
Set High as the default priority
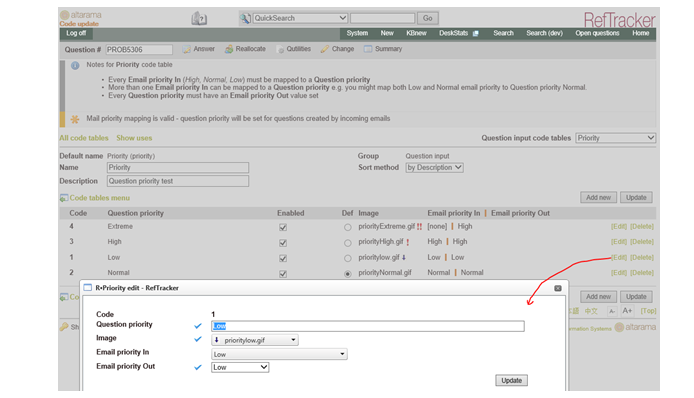347,243
